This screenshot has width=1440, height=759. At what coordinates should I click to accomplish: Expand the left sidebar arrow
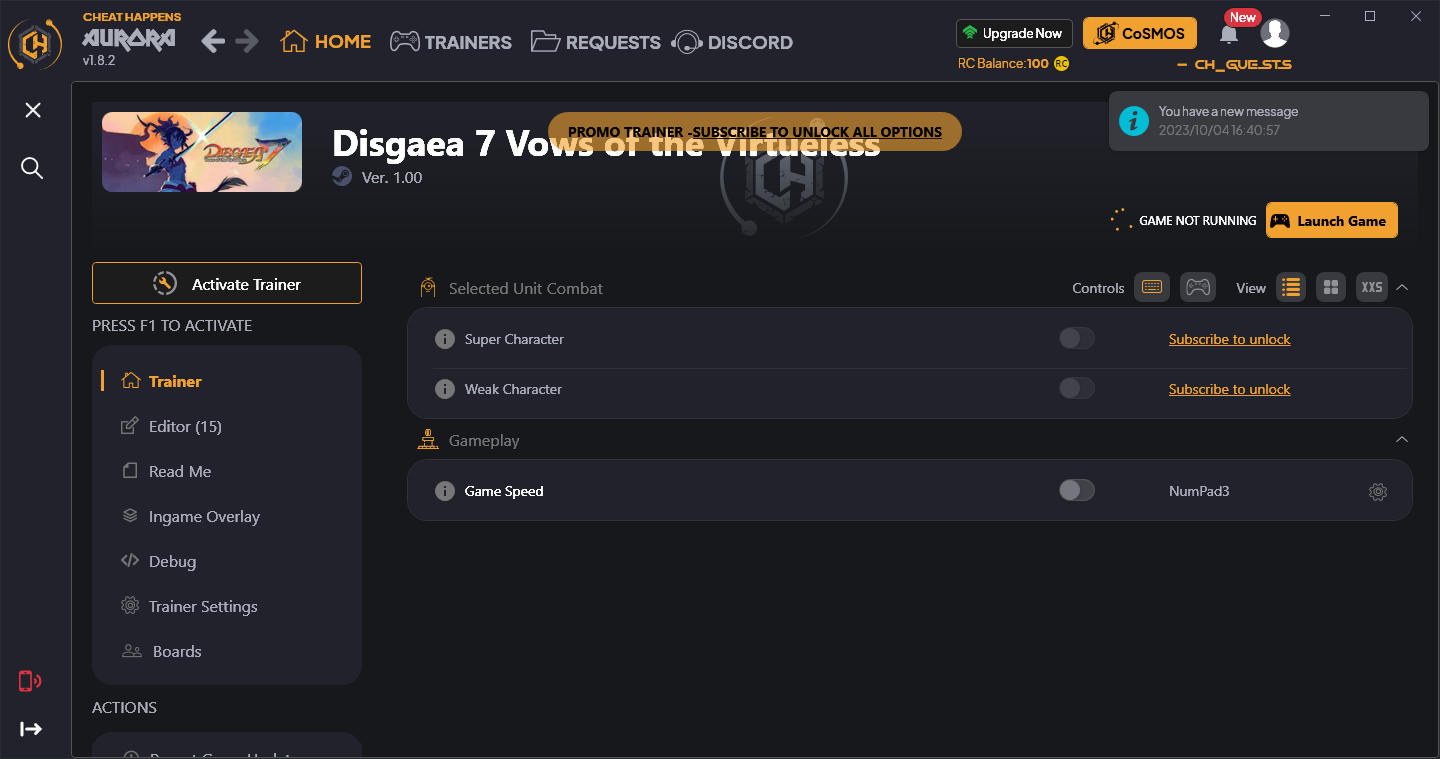[32, 729]
